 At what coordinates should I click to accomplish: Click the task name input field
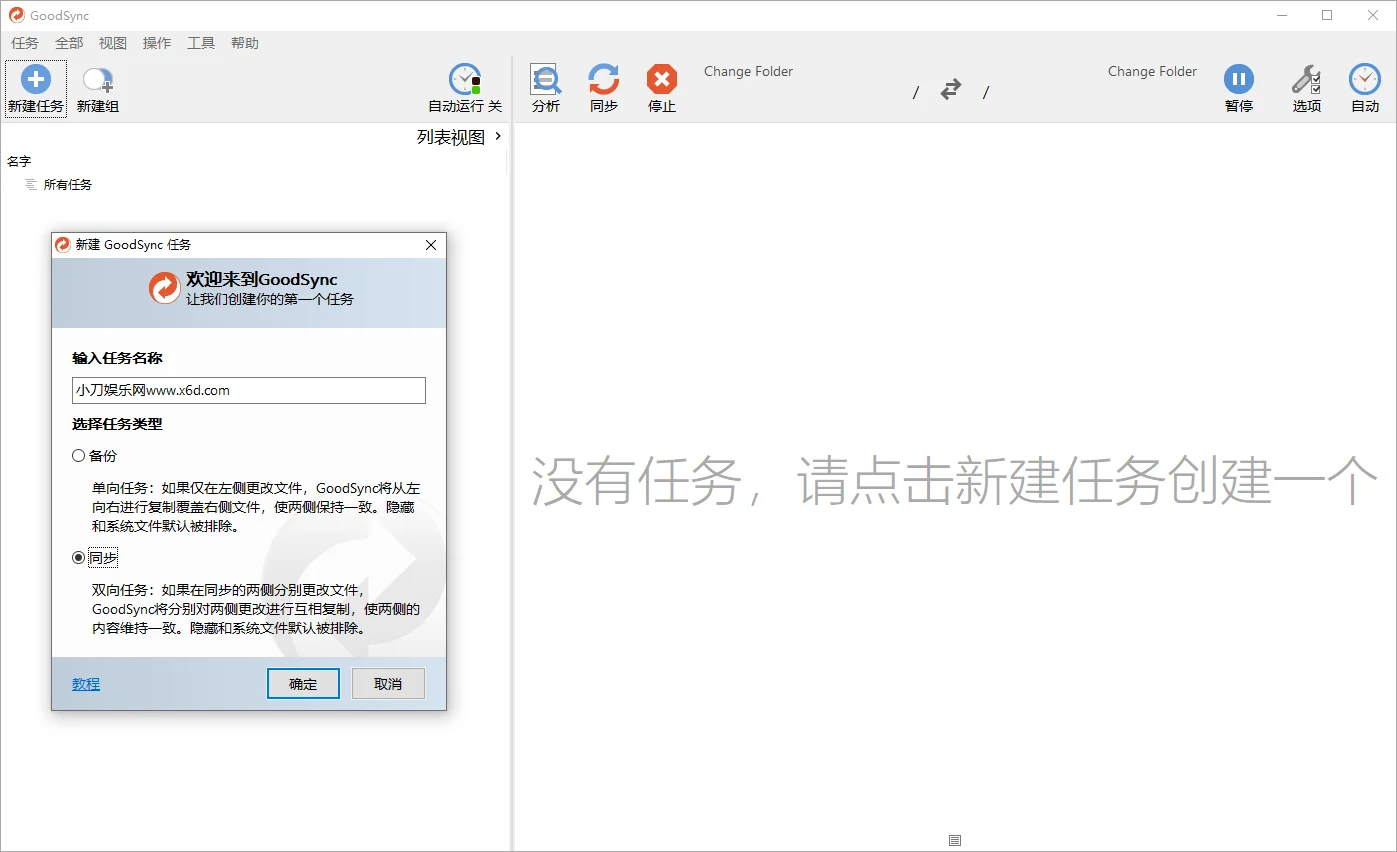tap(247, 390)
